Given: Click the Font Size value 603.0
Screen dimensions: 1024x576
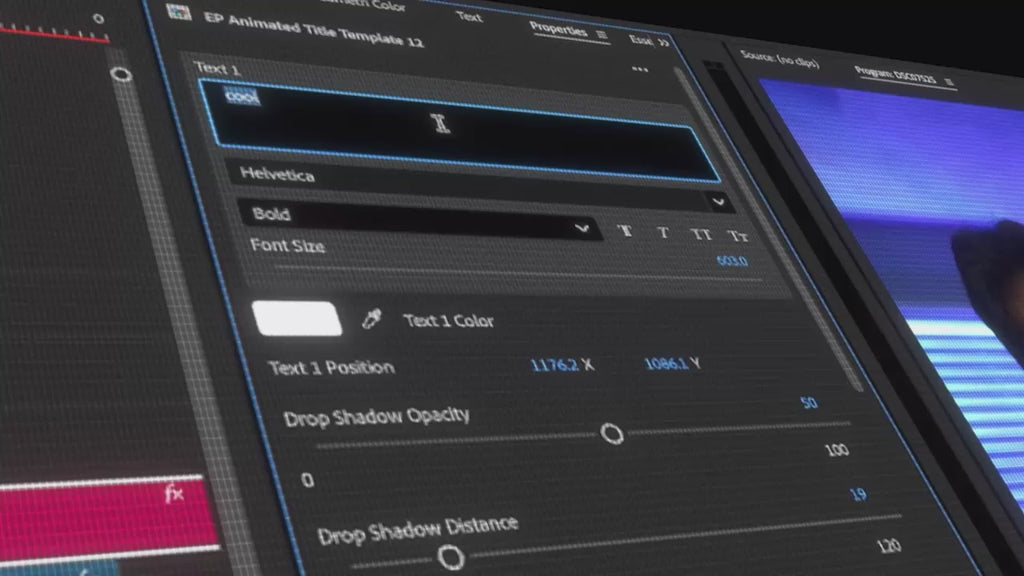Looking at the screenshot, I should point(731,262).
